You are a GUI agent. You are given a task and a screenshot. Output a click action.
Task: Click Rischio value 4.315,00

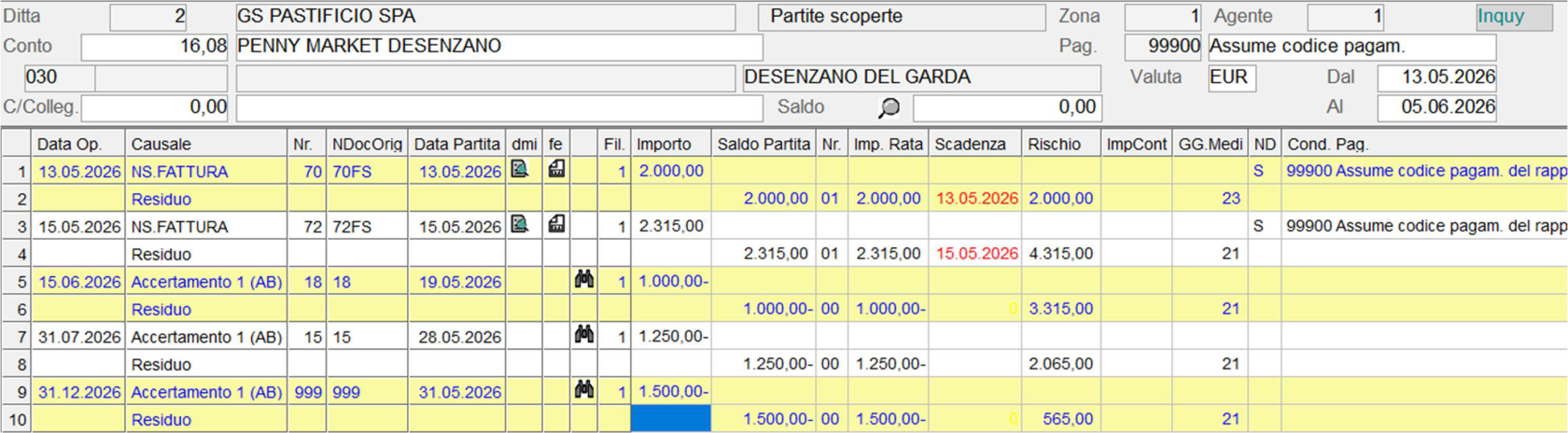tap(1060, 253)
